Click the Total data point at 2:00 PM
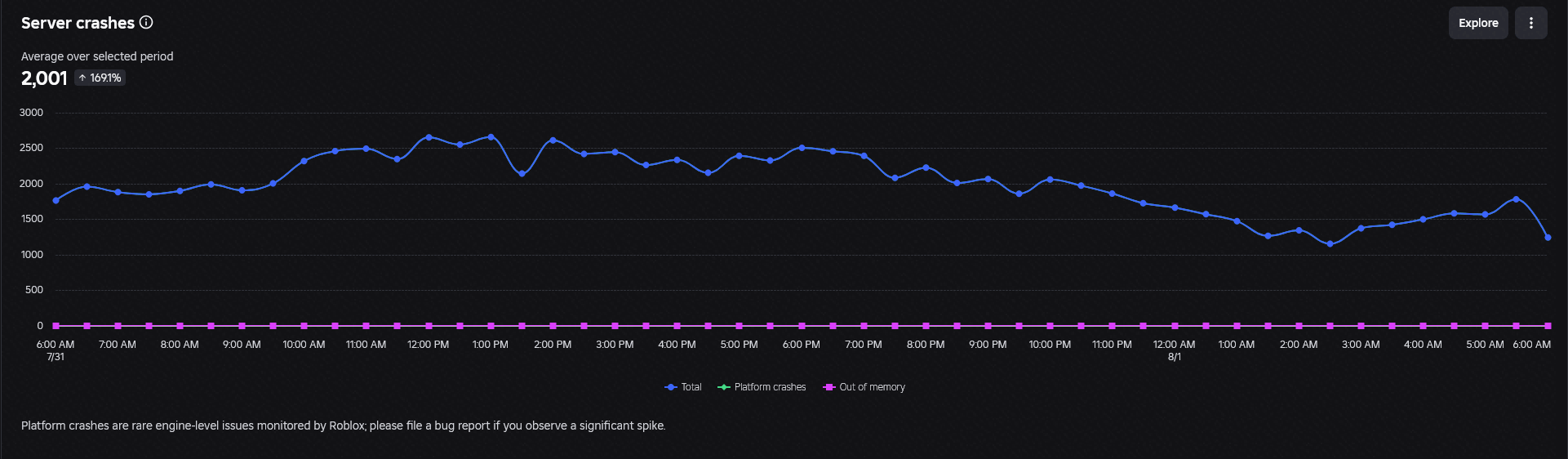This screenshot has height=459, width=1568. click(553, 140)
